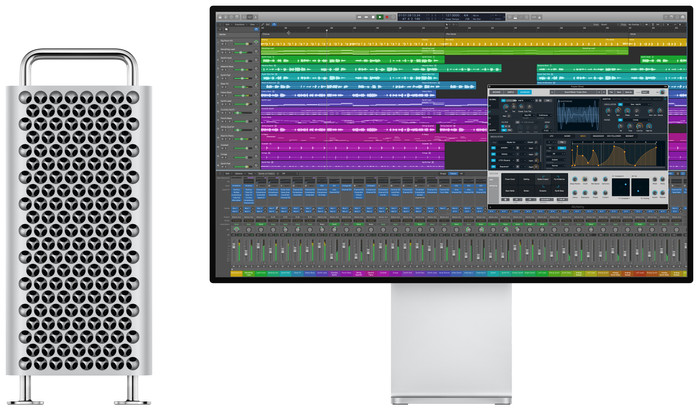The height and width of the screenshot is (409, 700).
Task: Click the File button in Alchemy header
Action: 611,92
